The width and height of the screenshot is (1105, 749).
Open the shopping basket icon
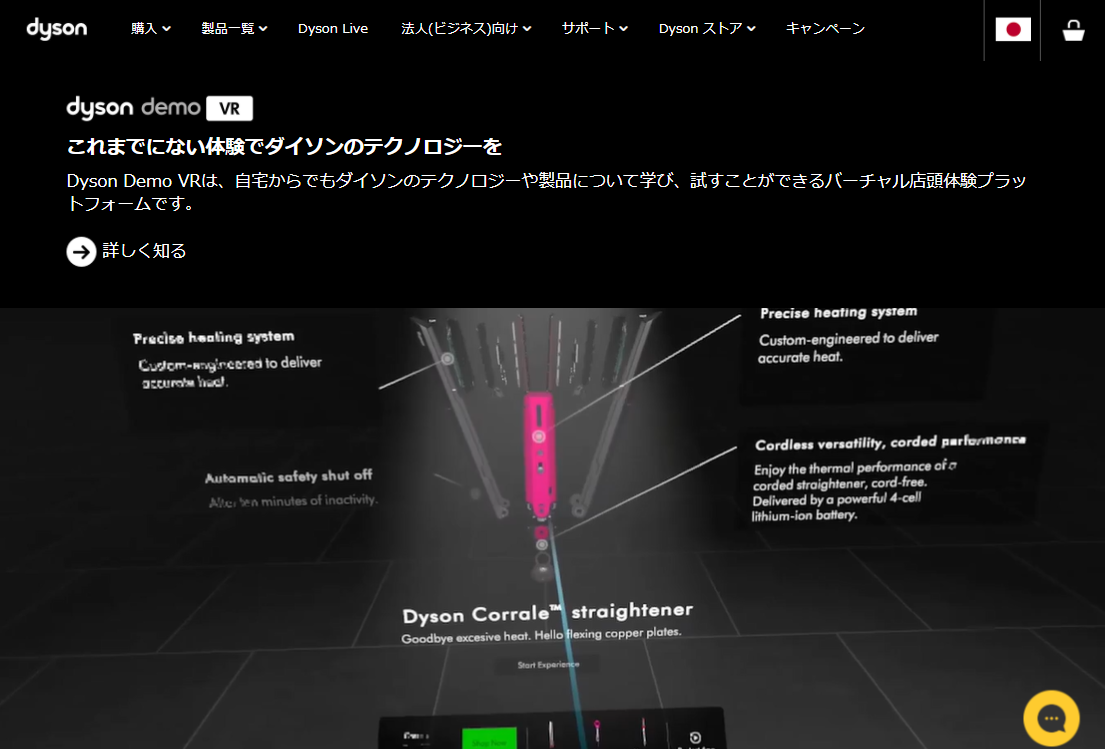click(x=1073, y=30)
